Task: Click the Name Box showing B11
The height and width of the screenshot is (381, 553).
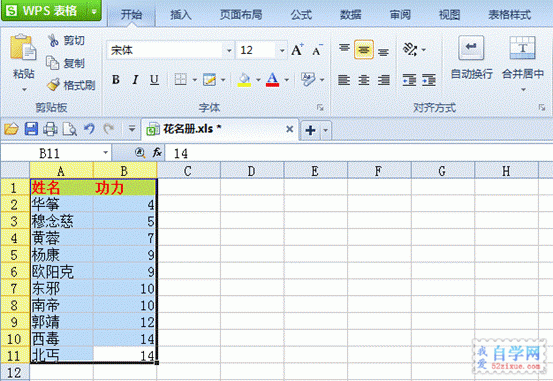Action: pyautogui.click(x=56, y=153)
